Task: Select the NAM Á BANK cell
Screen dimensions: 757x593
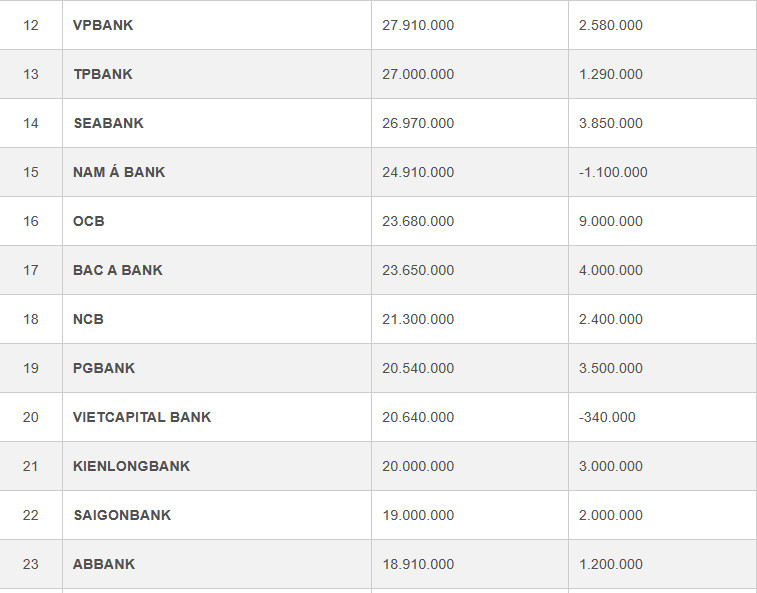Action: (119, 172)
